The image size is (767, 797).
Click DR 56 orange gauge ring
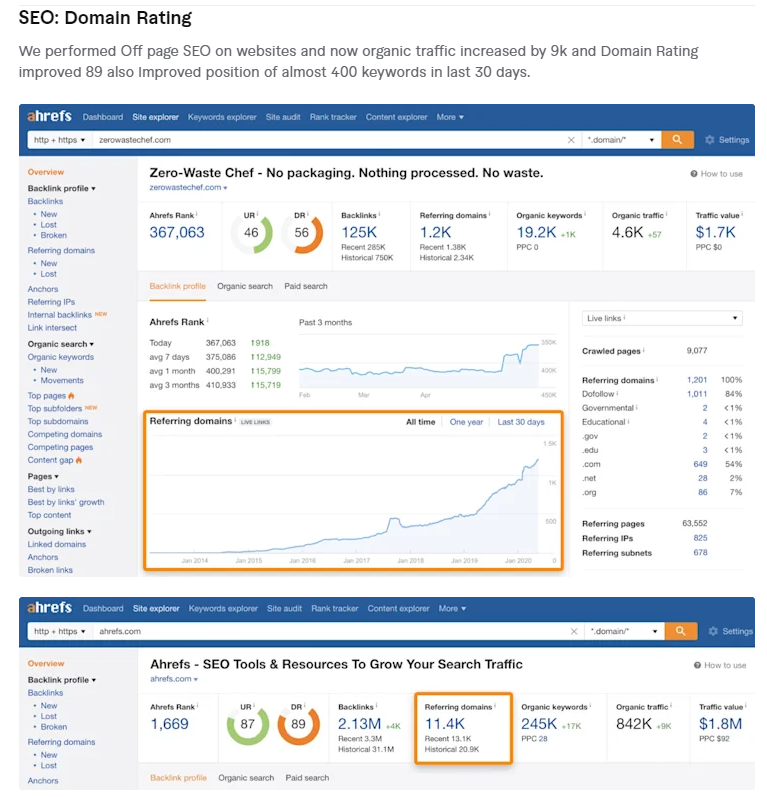[302, 233]
